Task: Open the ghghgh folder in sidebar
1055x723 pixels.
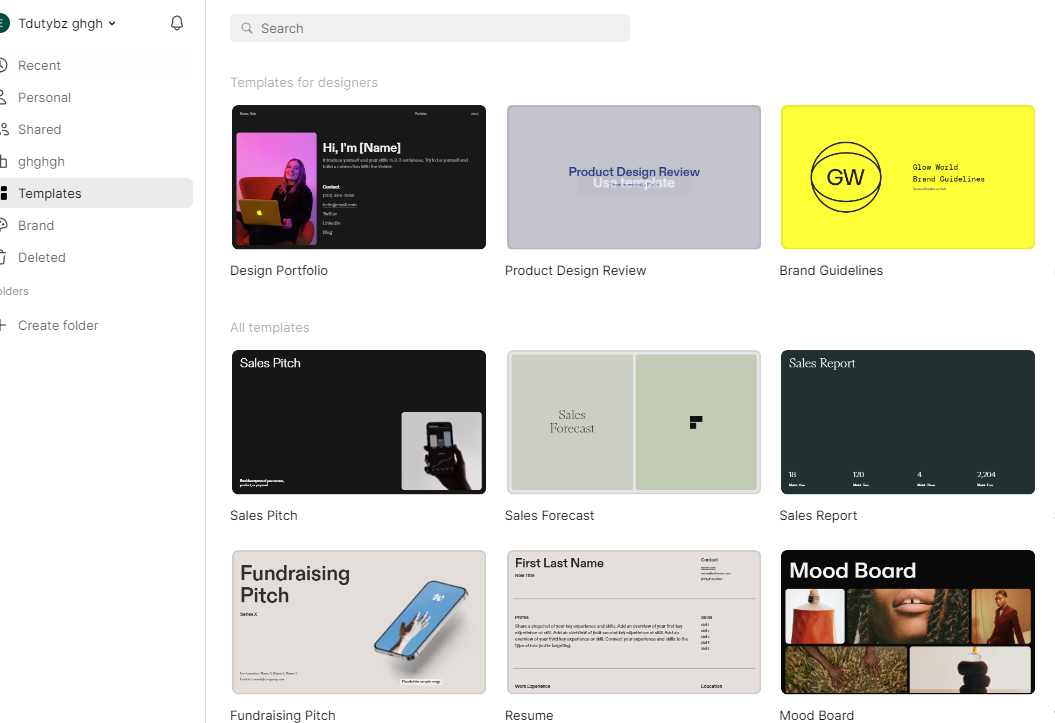Action: (41, 161)
